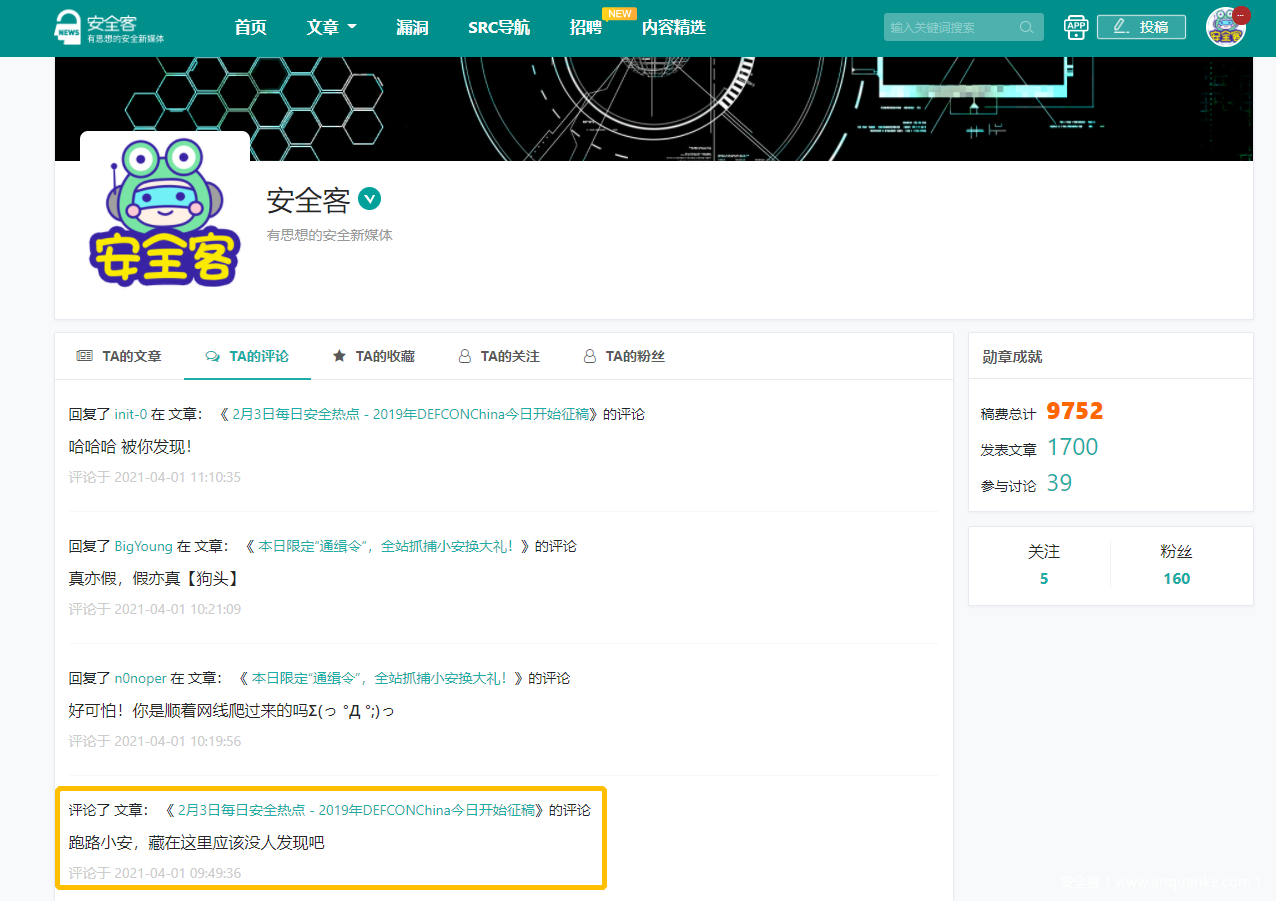
Task: Click the 投稿 button
Action: (1141, 27)
